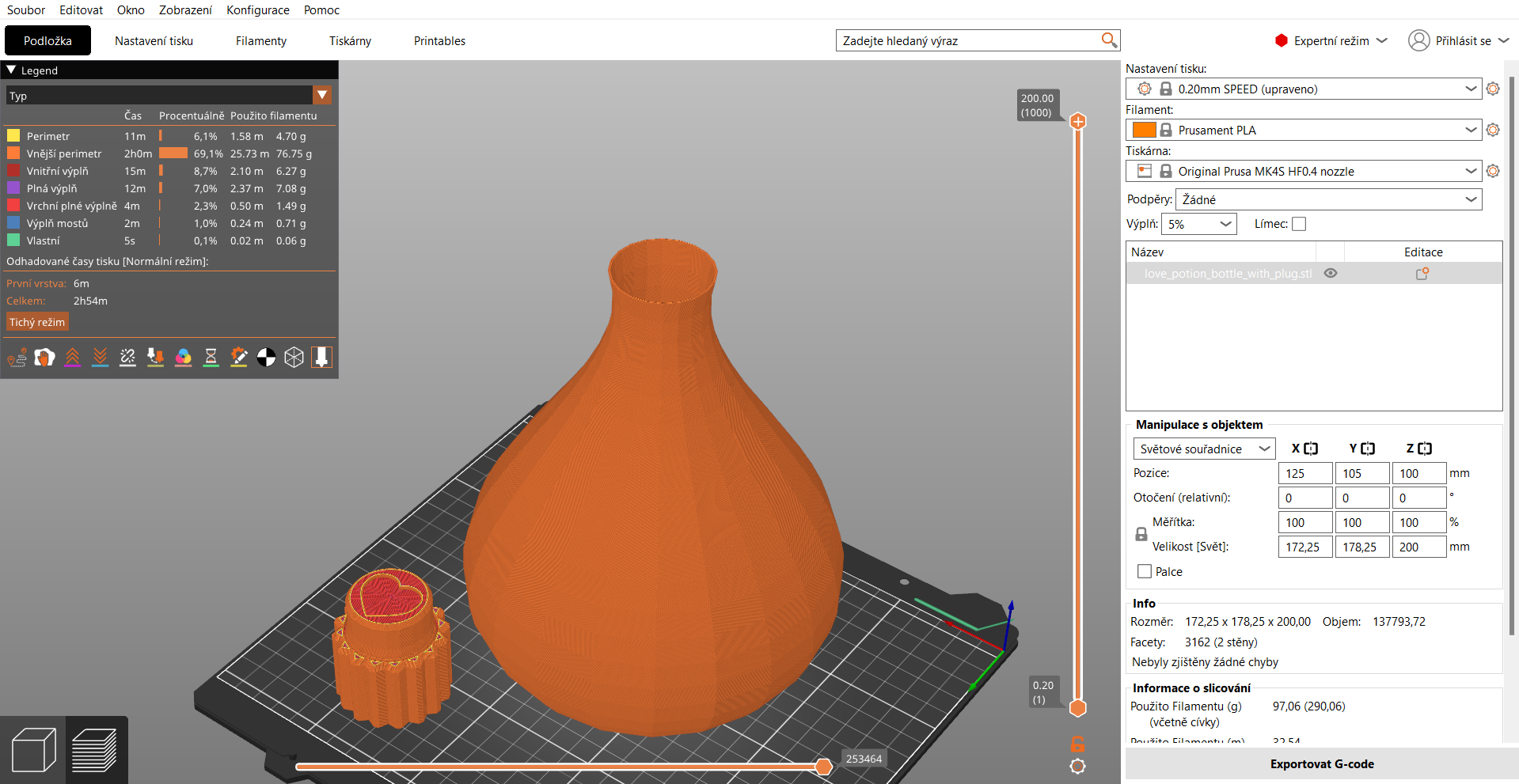Open the Soubor menu
Screen dimensions: 1519x784
[x=26, y=9]
